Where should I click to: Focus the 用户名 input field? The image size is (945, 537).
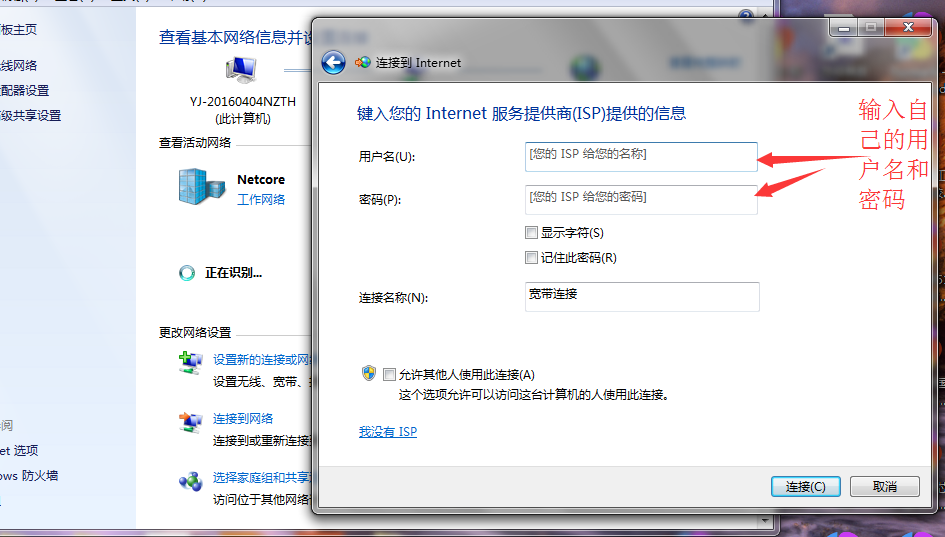coord(641,156)
